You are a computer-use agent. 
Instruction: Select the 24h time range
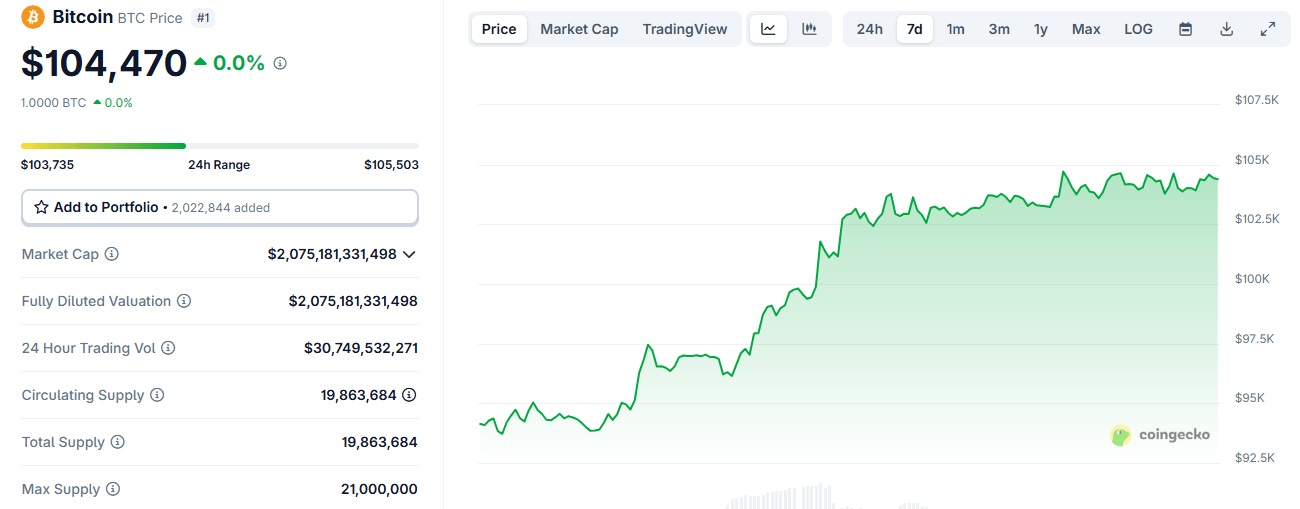(870, 29)
